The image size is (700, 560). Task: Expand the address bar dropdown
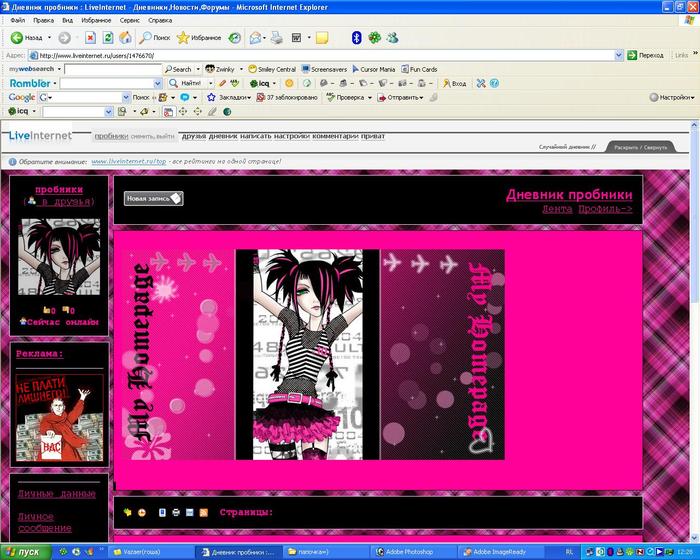coord(619,55)
